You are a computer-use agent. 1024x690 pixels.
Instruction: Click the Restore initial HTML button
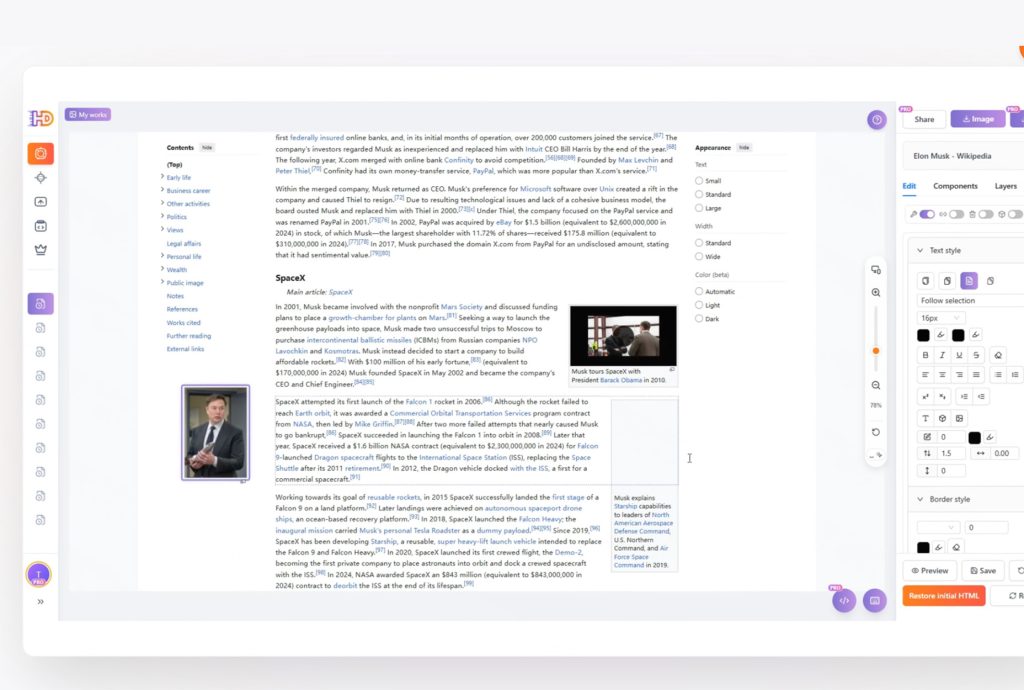coord(943,596)
